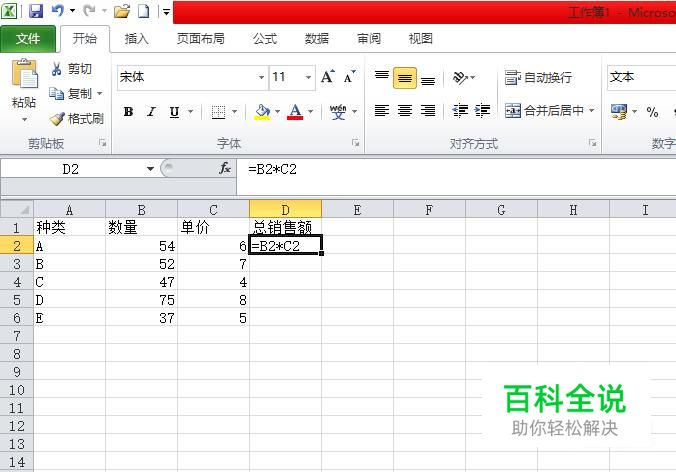
Task: Select row 2 header
Action: 17,246
